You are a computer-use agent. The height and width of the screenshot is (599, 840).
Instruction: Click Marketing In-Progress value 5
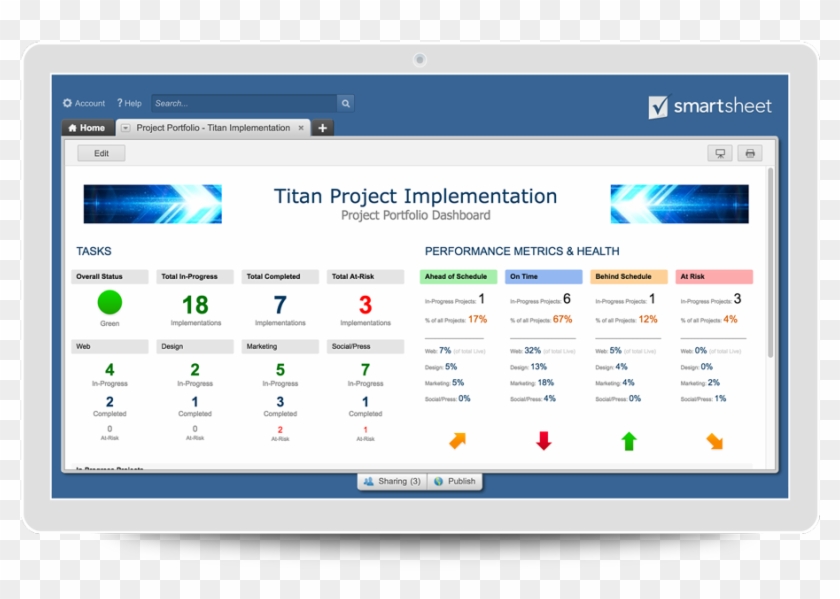point(280,370)
